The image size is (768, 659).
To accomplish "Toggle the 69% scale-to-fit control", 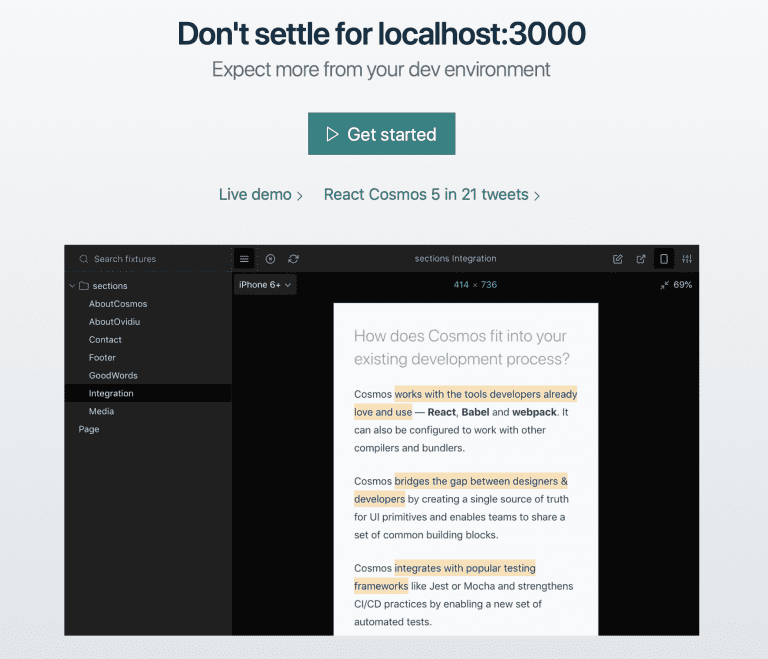I will (676, 285).
